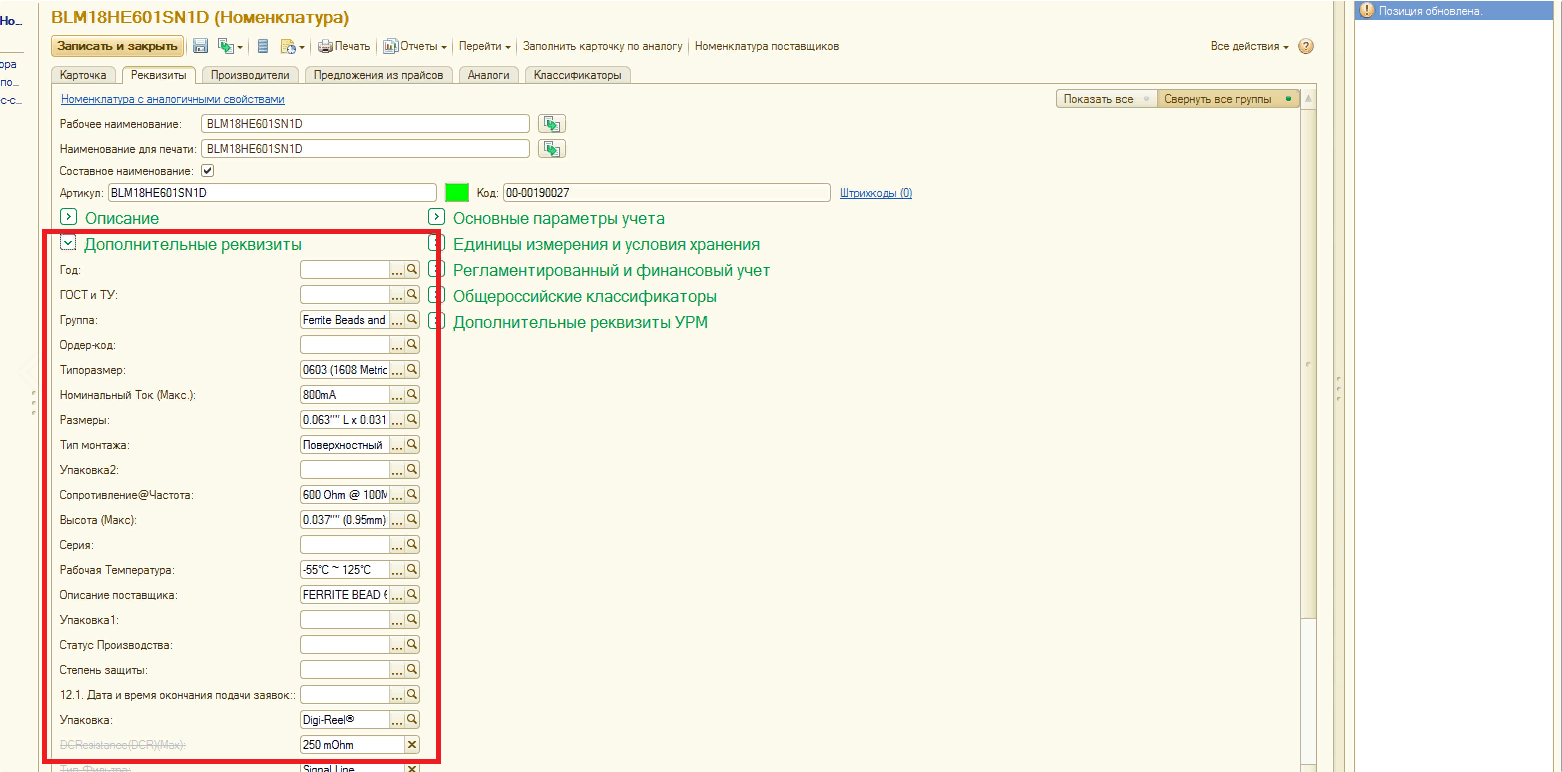
Task: Clear the DCResistance 250 mOhm value with X
Action: click(411, 744)
